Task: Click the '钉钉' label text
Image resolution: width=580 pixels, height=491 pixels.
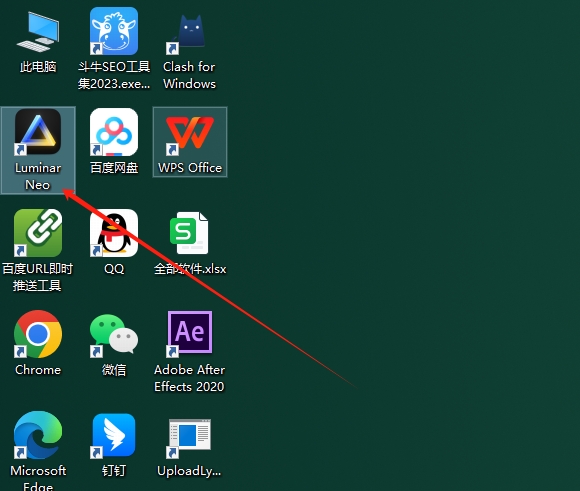Action: (x=114, y=471)
